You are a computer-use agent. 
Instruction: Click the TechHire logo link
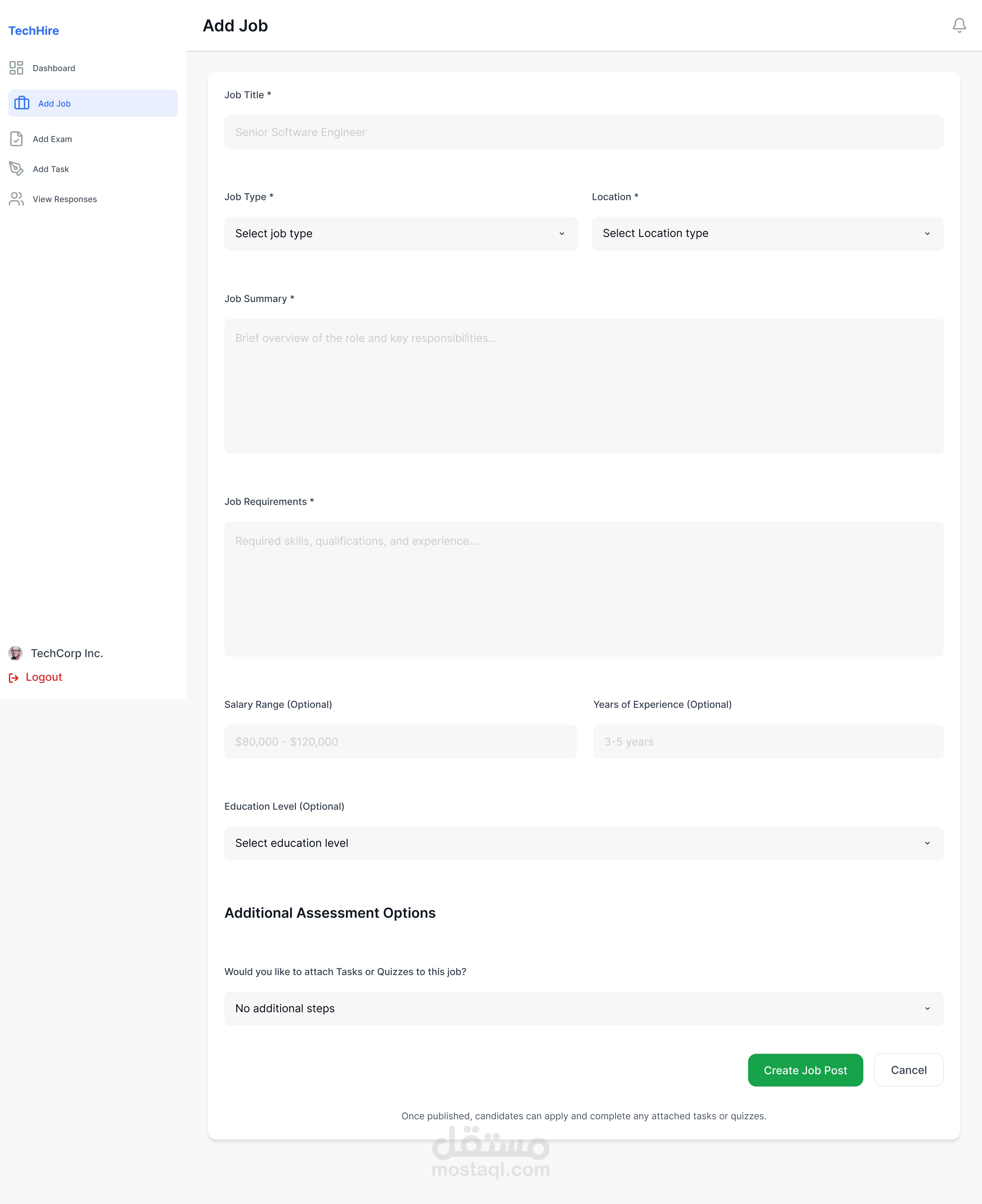click(33, 30)
